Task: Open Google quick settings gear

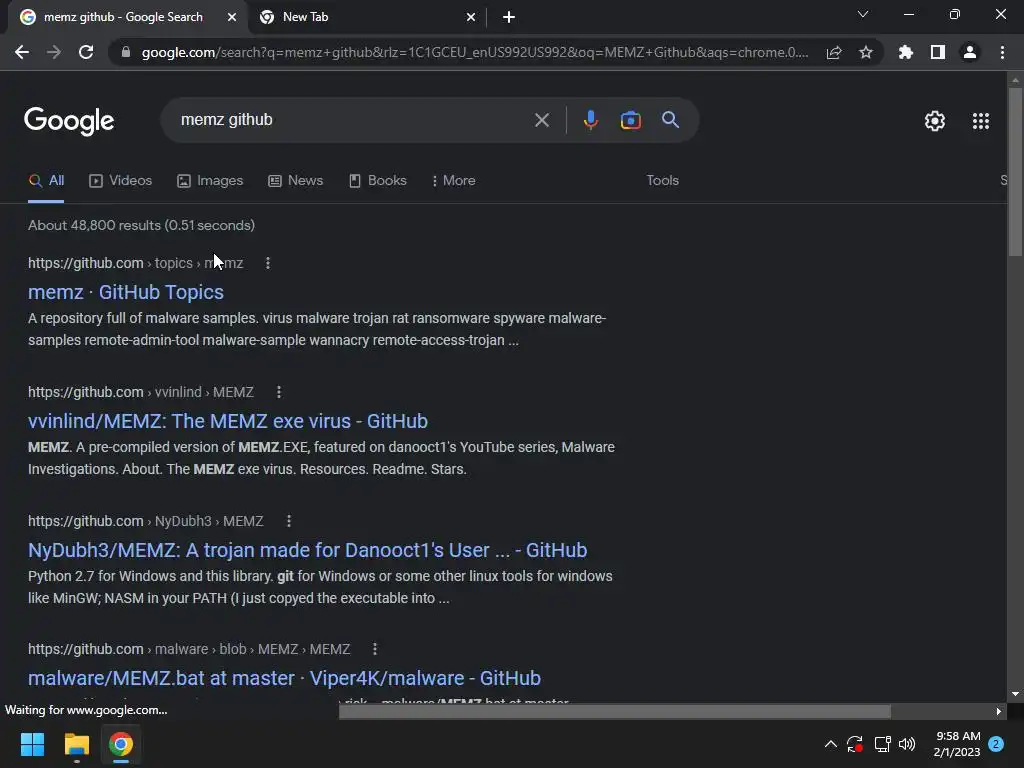Action: [935, 121]
